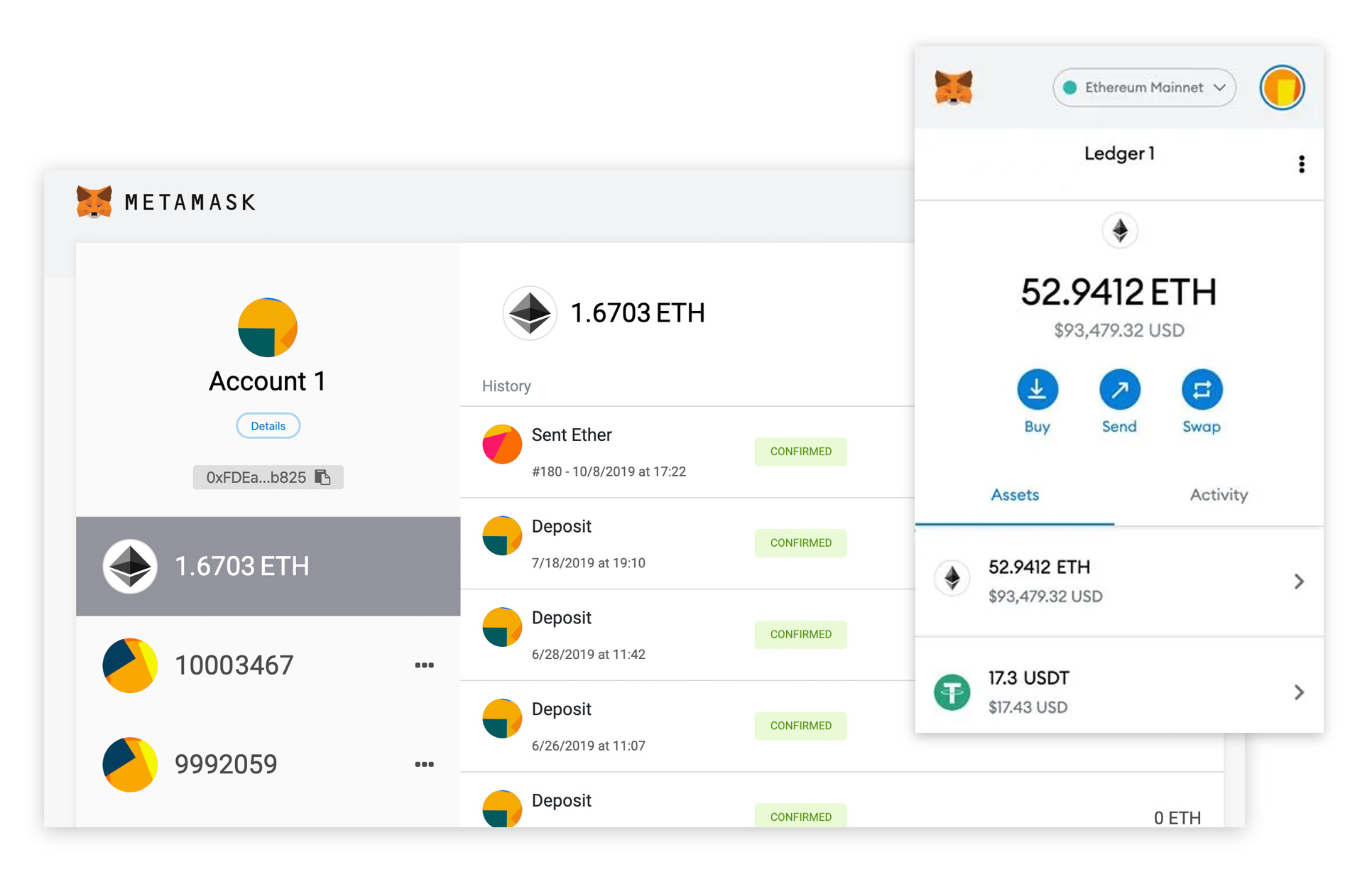Screen dimensions: 1372x889
Task: Open the three-dot options menu beside Ledger 1
Action: tap(1301, 164)
